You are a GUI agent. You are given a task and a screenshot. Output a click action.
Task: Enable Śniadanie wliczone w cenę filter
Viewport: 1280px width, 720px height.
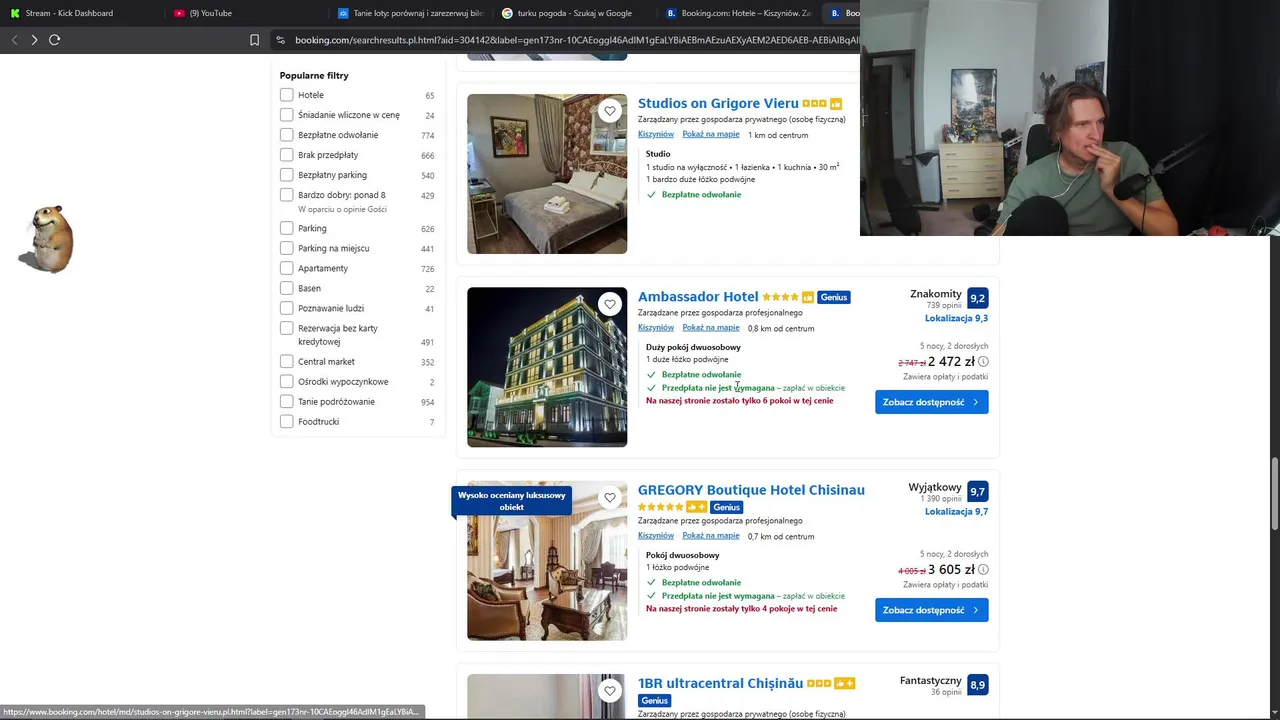tap(287, 115)
